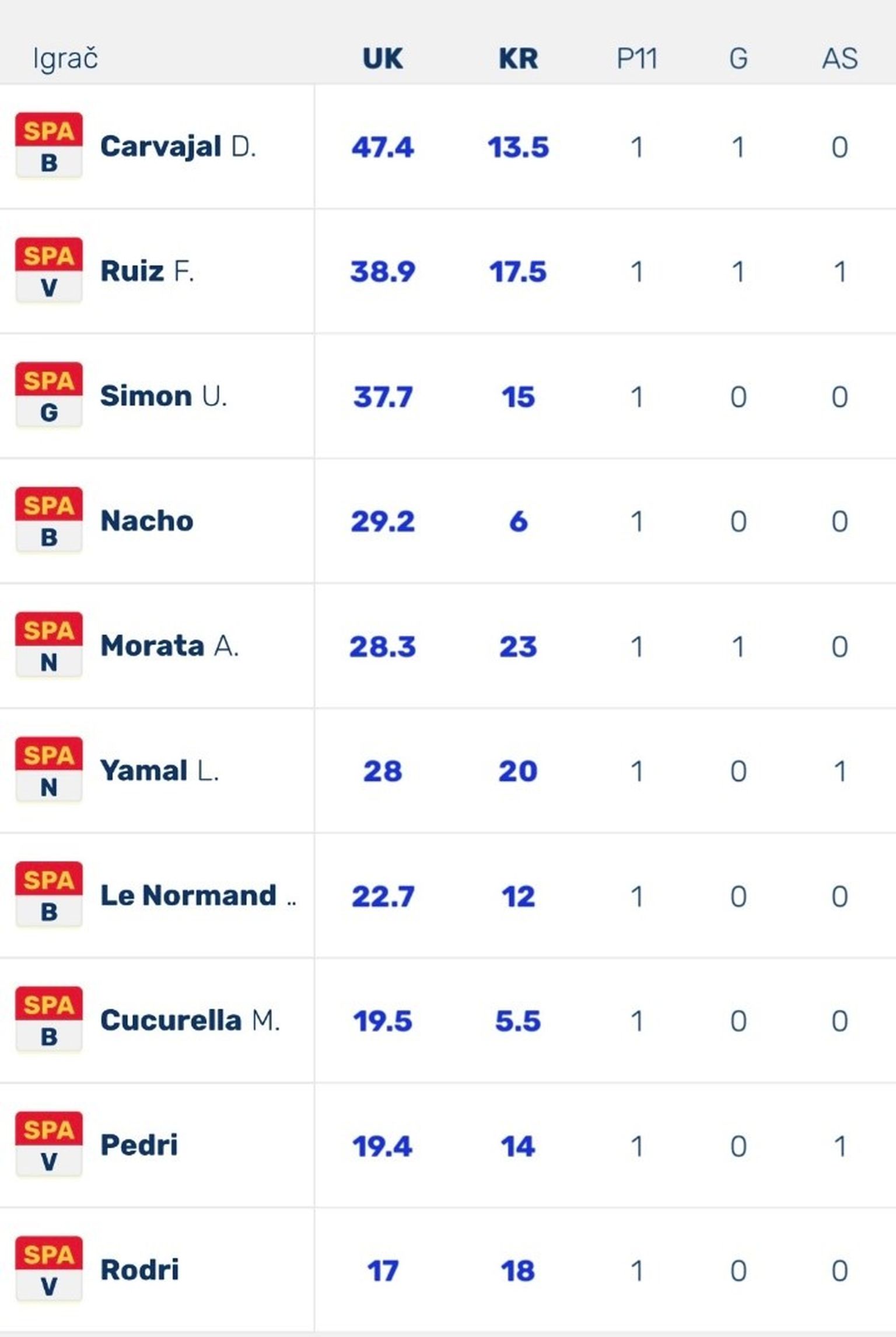Click Ruiz's KR value 17.5

(x=518, y=271)
